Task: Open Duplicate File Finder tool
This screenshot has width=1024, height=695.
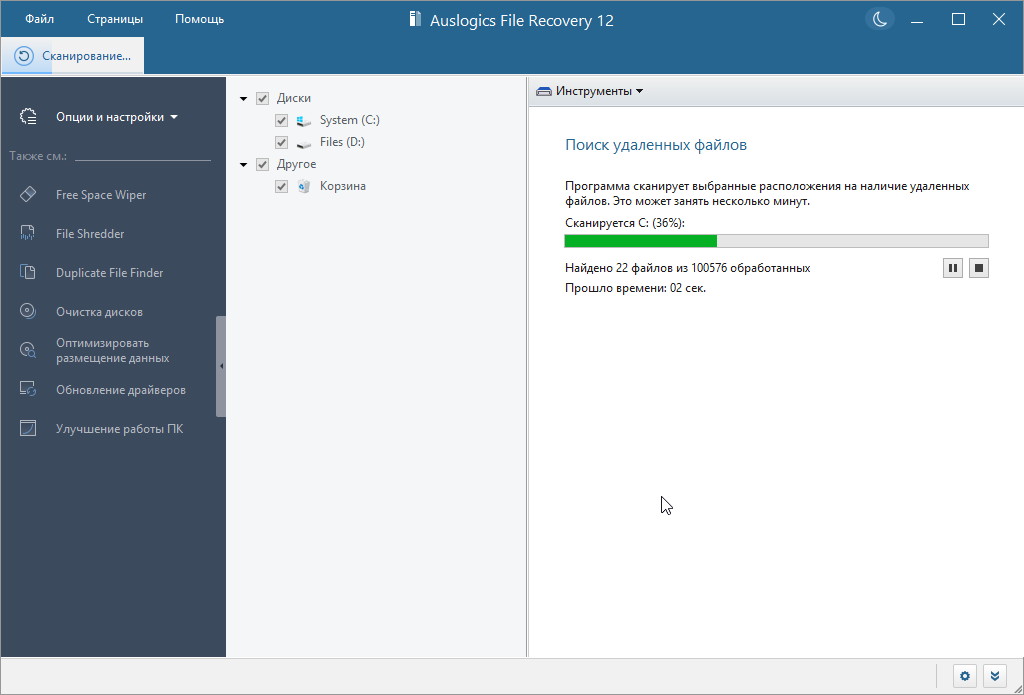Action: (110, 273)
